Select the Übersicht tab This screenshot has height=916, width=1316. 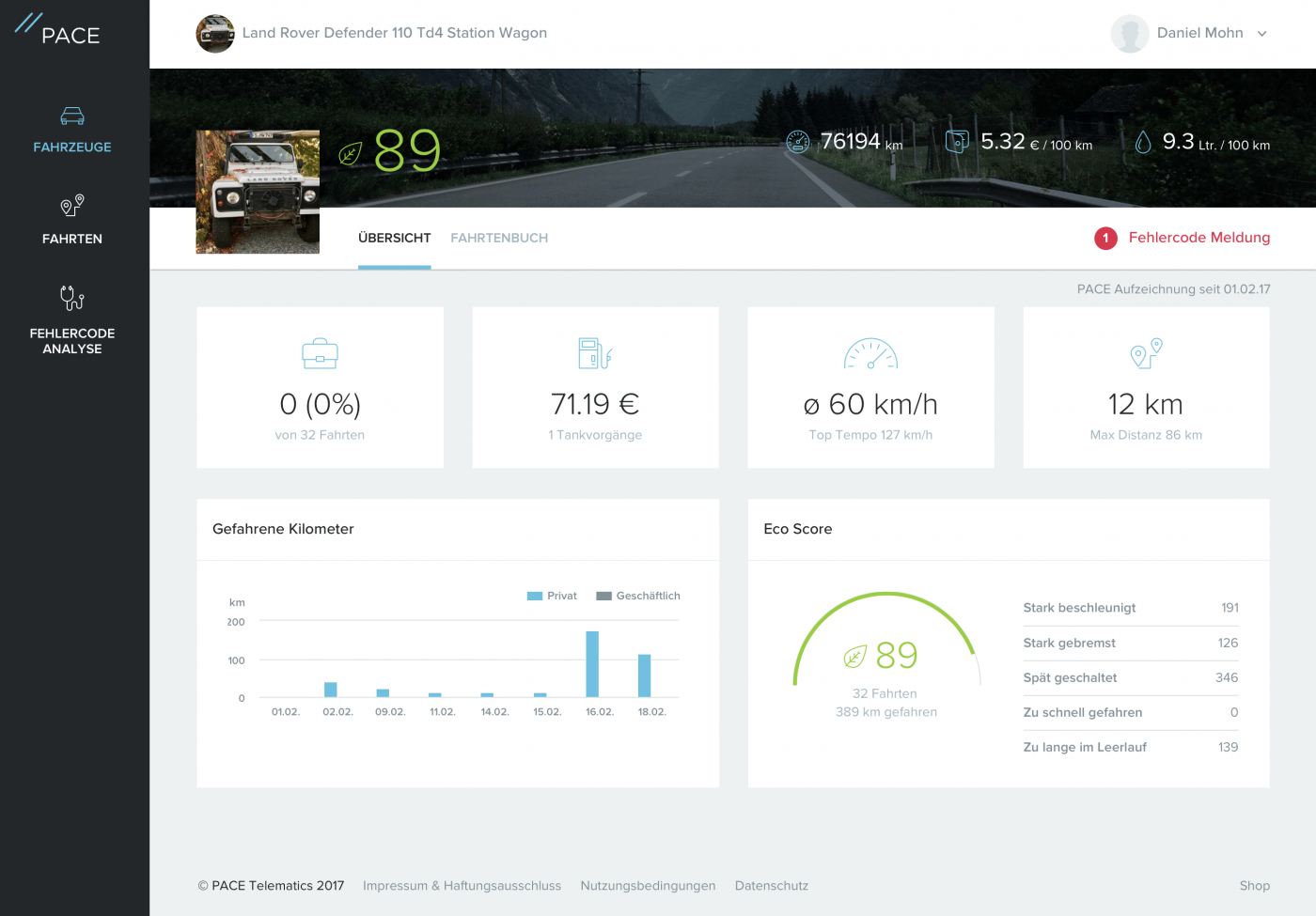click(394, 239)
